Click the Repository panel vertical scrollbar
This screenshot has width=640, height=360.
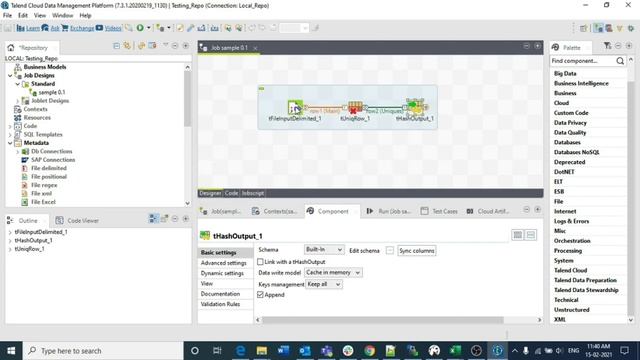click(x=187, y=98)
